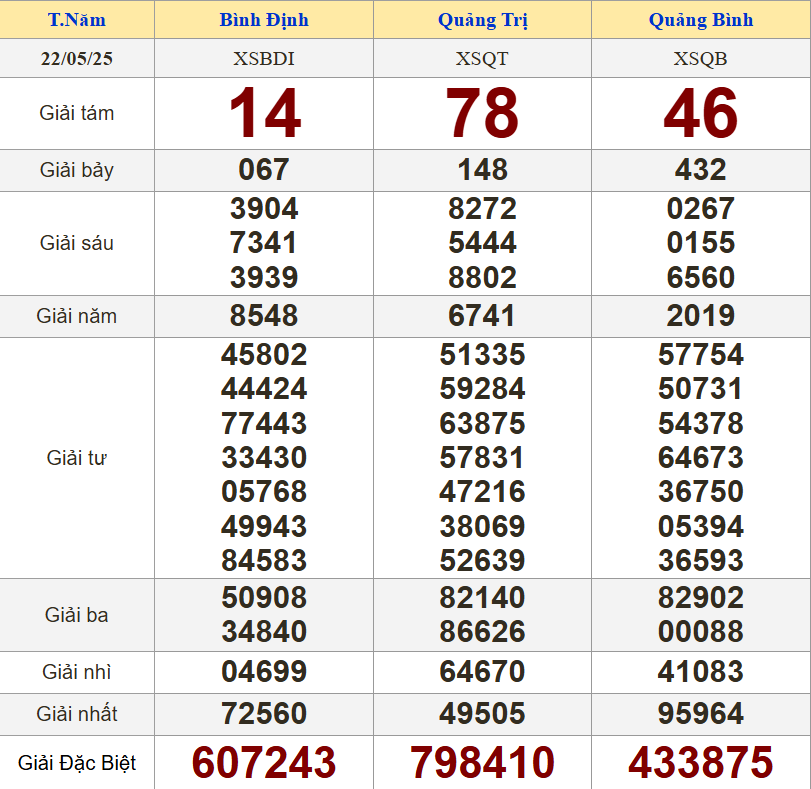Click the XSQT lottery code

coord(482,59)
